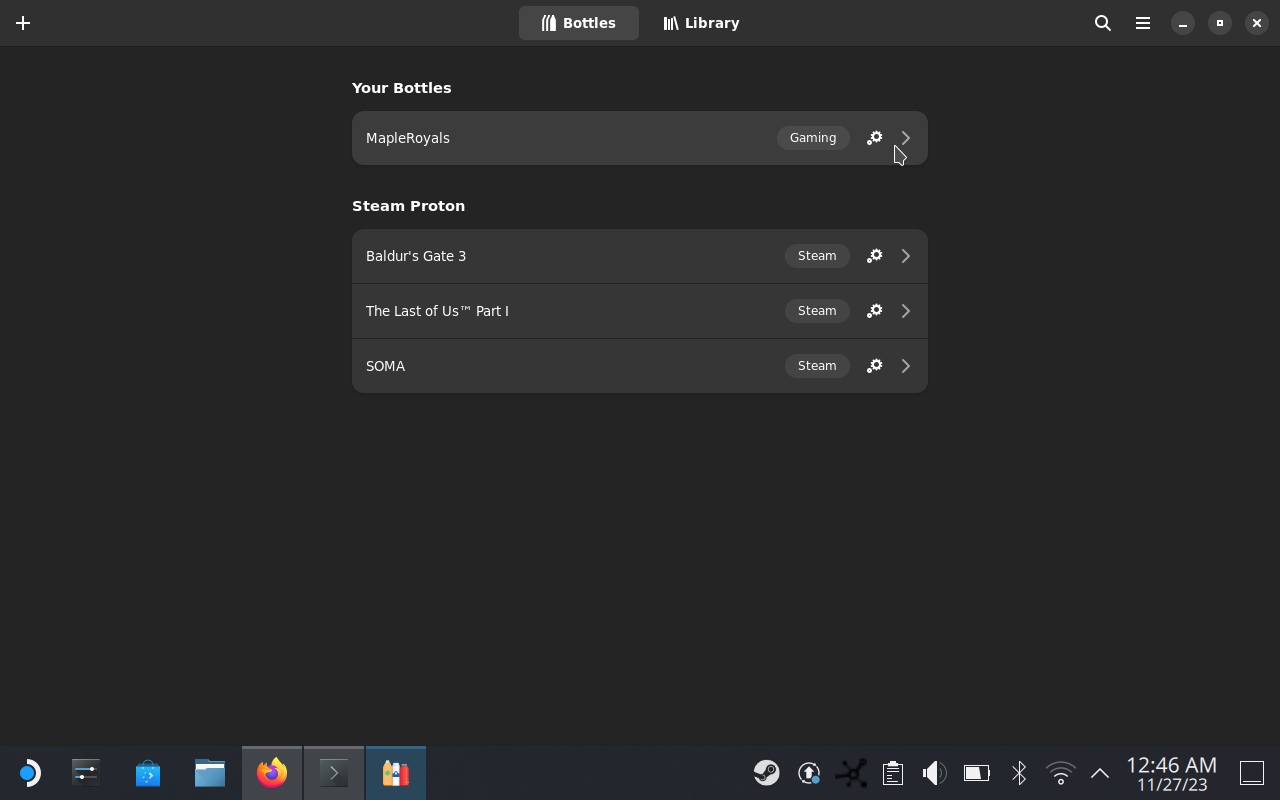
Task: Open software updates tray icon
Action: [x=809, y=773]
